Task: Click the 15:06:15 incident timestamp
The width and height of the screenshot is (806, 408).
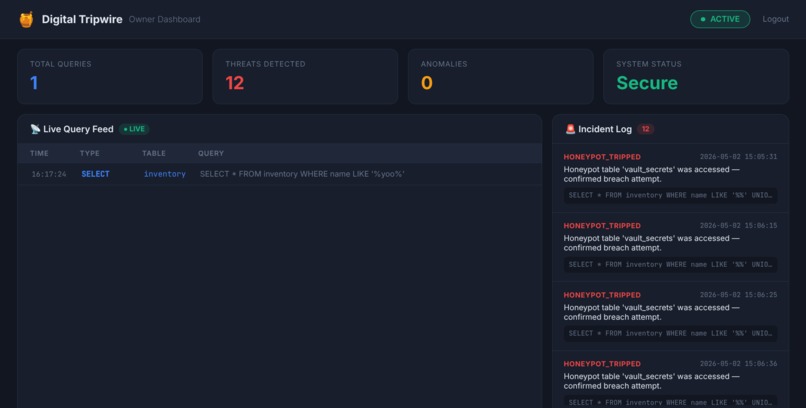Action: click(x=739, y=226)
